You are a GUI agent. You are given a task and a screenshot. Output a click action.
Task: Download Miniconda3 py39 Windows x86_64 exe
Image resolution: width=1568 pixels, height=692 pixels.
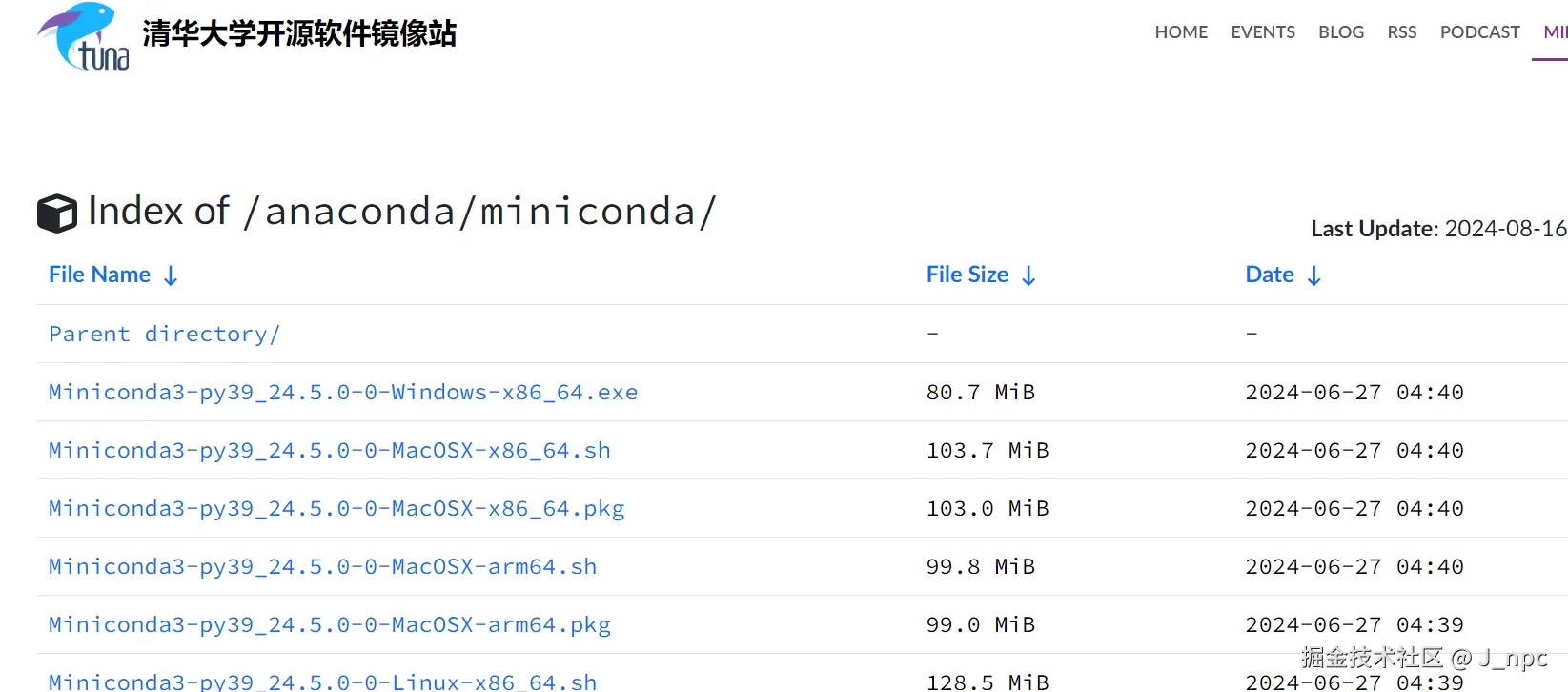click(343, 393)
